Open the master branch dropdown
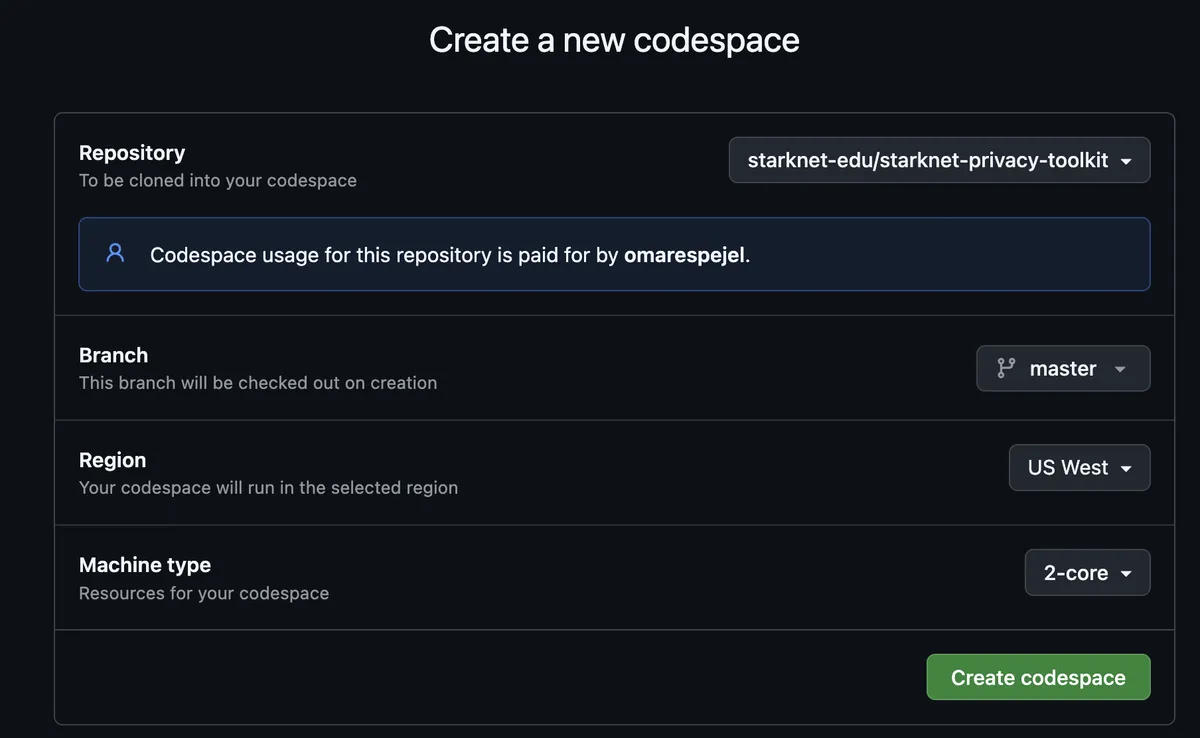Viewport: 1200px width, 738px height. 1062,368
